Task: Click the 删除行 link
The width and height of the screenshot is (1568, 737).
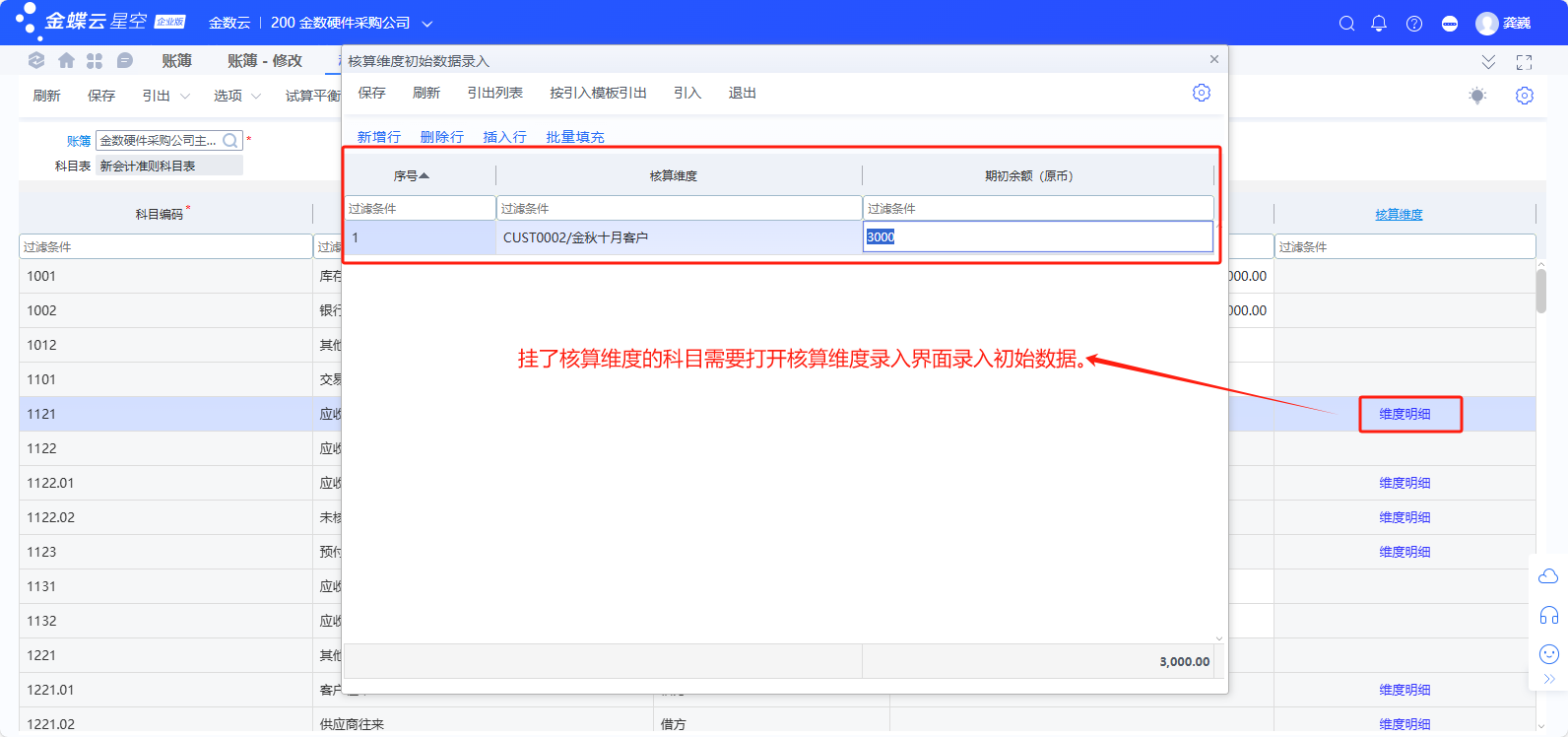Action: click(x=442, y=137)
